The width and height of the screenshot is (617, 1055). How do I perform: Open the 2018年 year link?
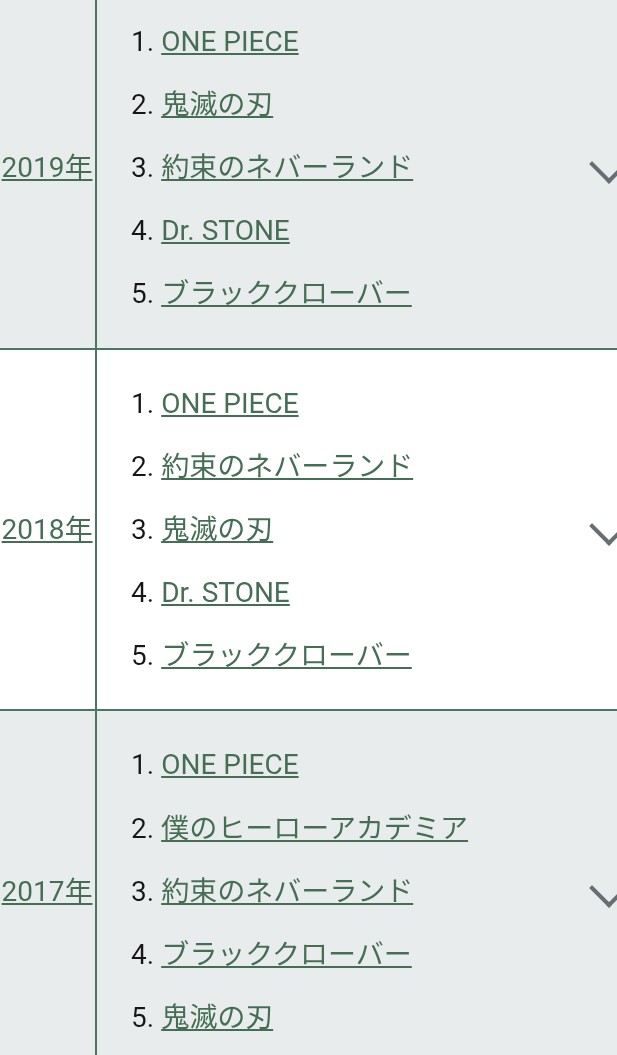46,530
